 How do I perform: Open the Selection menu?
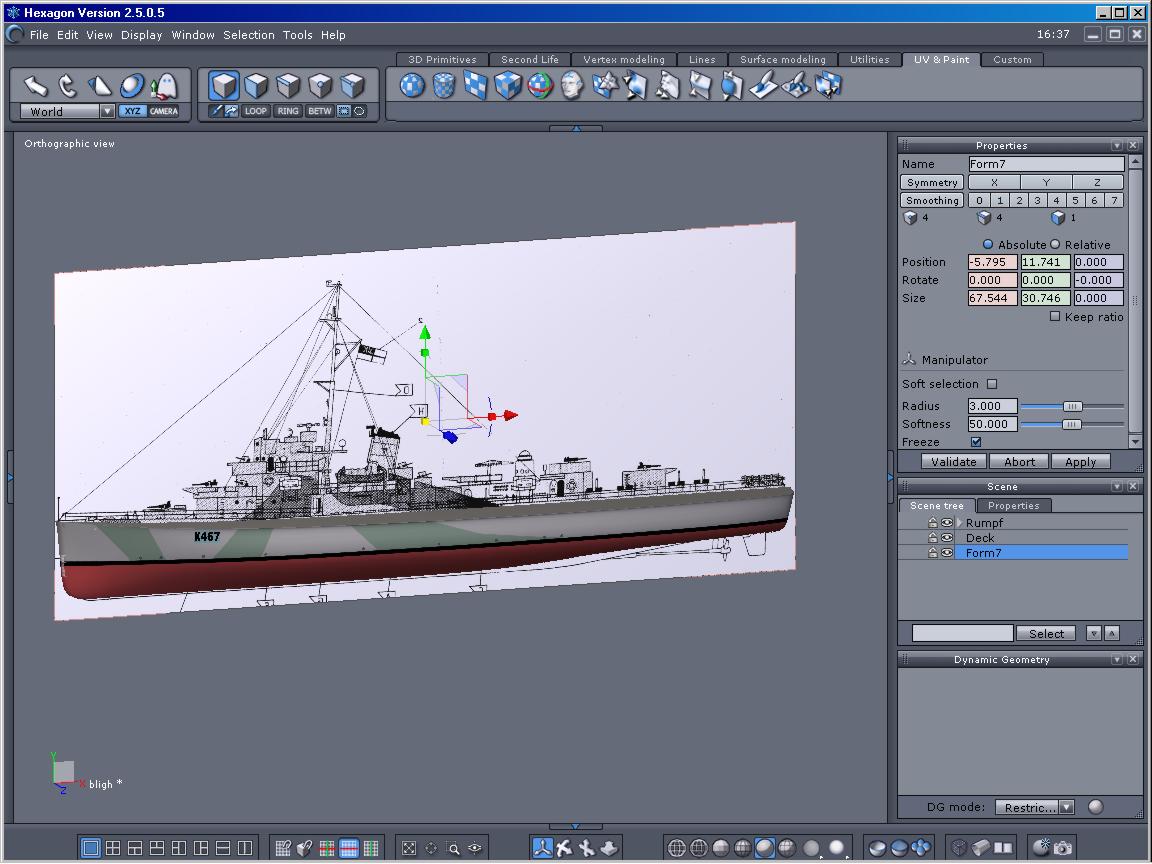(x=248, y=35)
